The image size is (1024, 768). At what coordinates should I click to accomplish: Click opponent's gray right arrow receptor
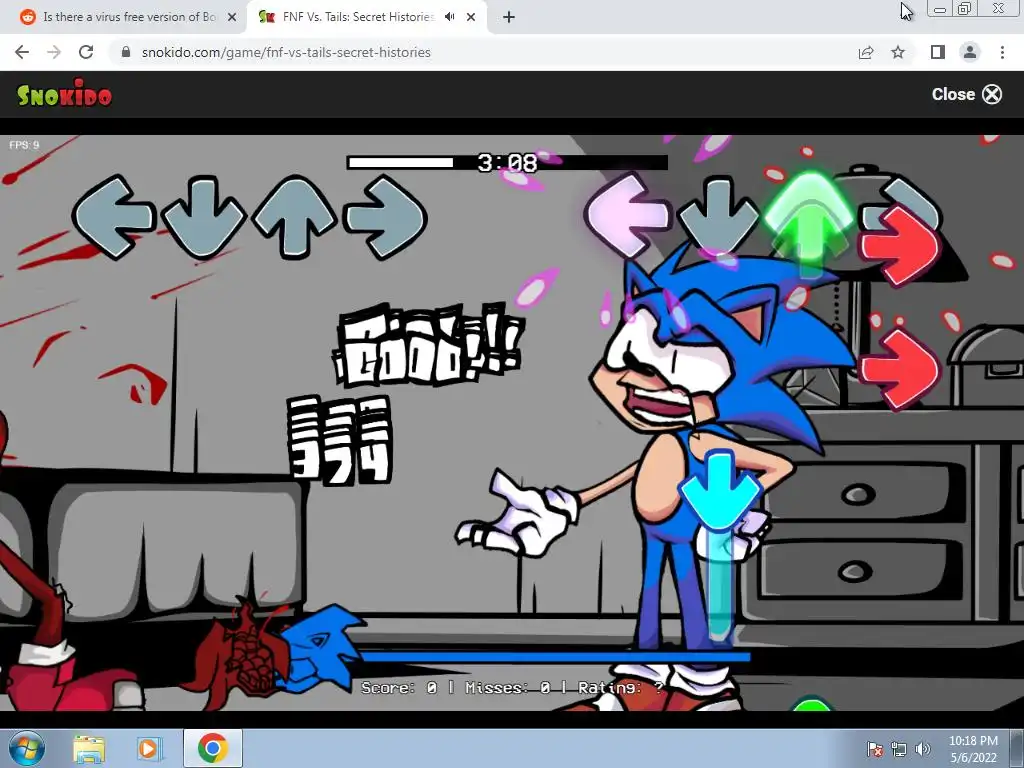click(385, 217)
